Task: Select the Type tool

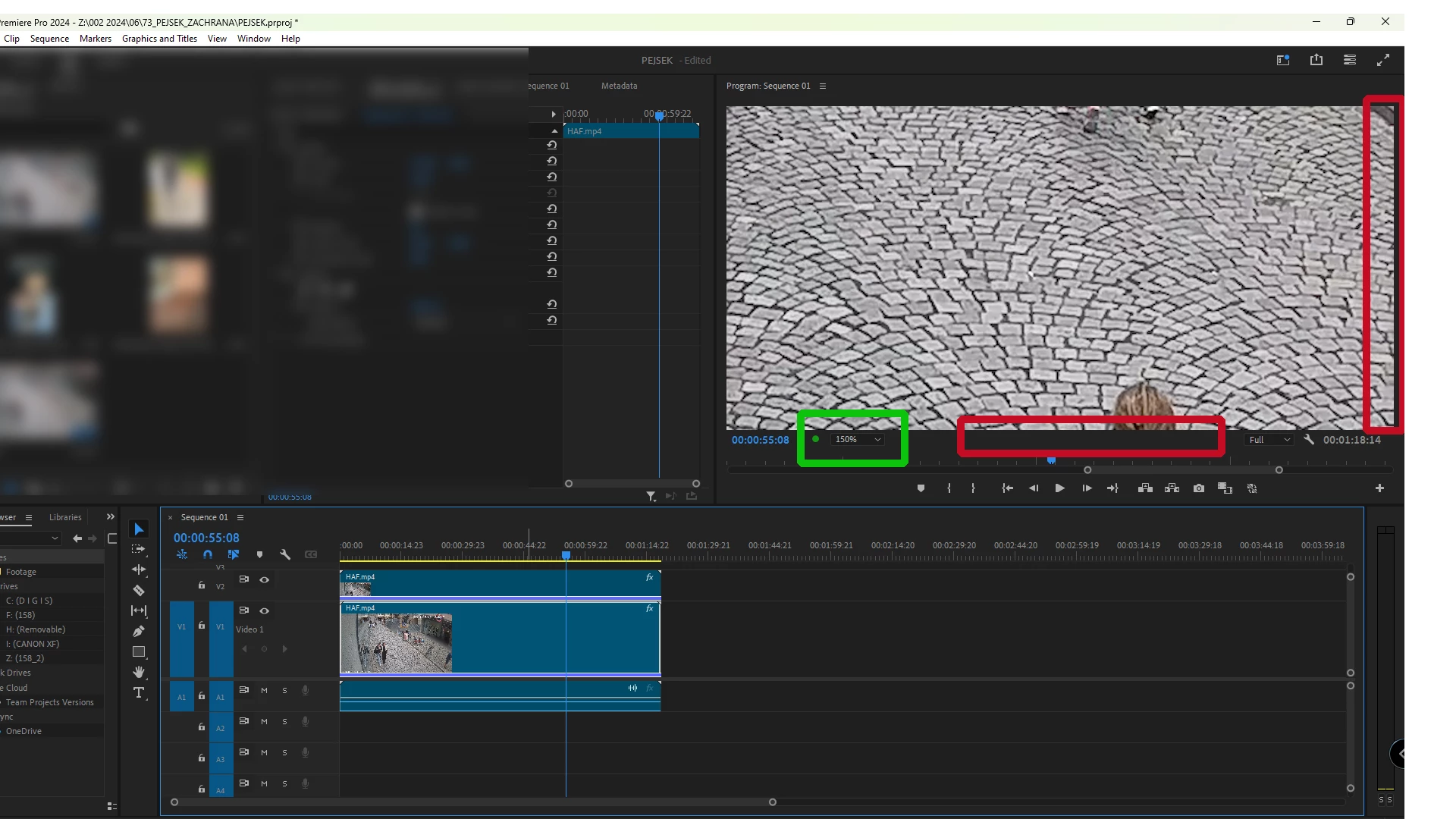Action: click(139, 692)
